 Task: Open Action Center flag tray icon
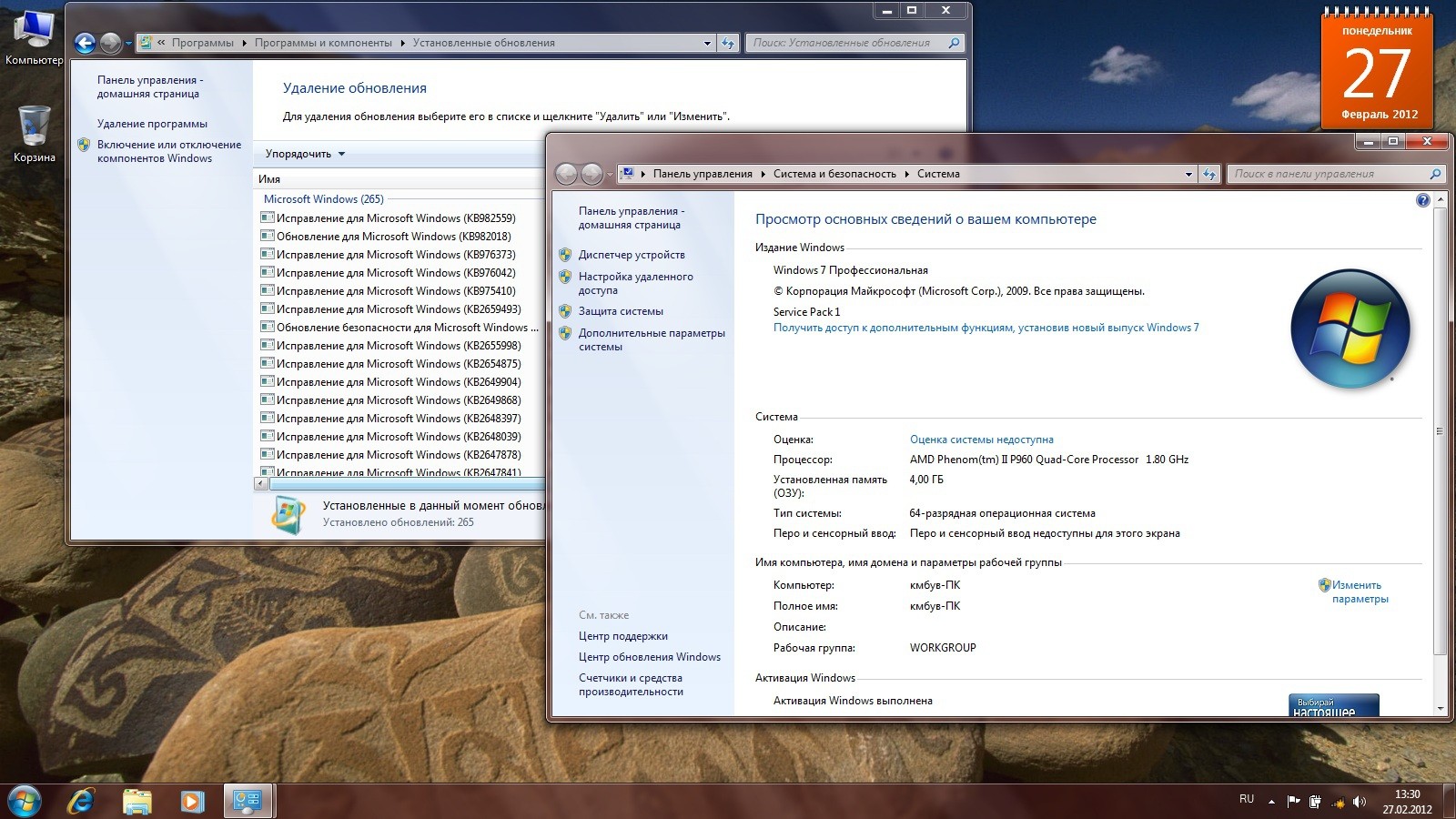click(x=1293, y=802)
